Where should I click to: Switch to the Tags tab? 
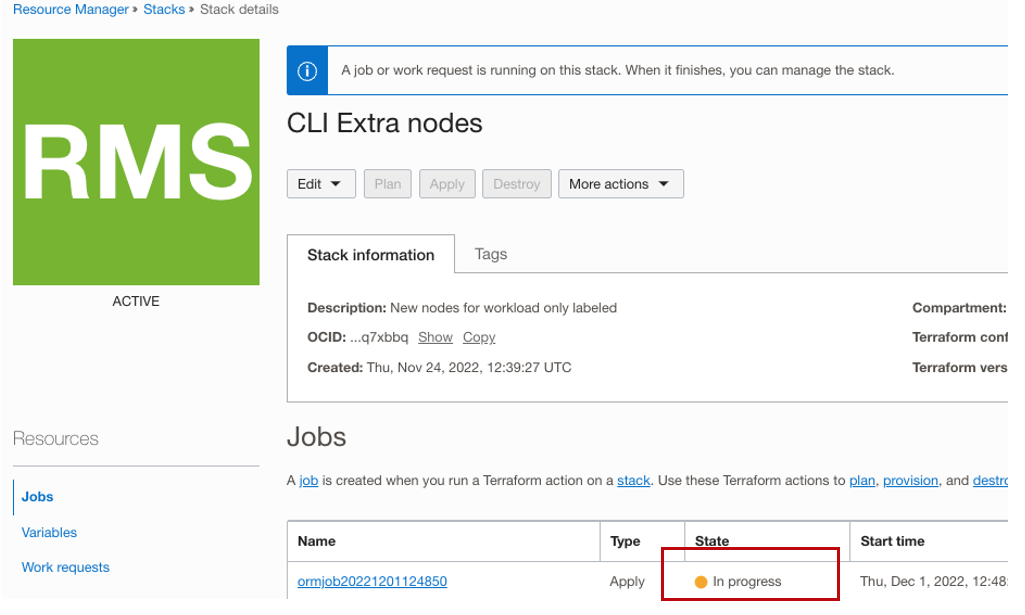(491, 254)
